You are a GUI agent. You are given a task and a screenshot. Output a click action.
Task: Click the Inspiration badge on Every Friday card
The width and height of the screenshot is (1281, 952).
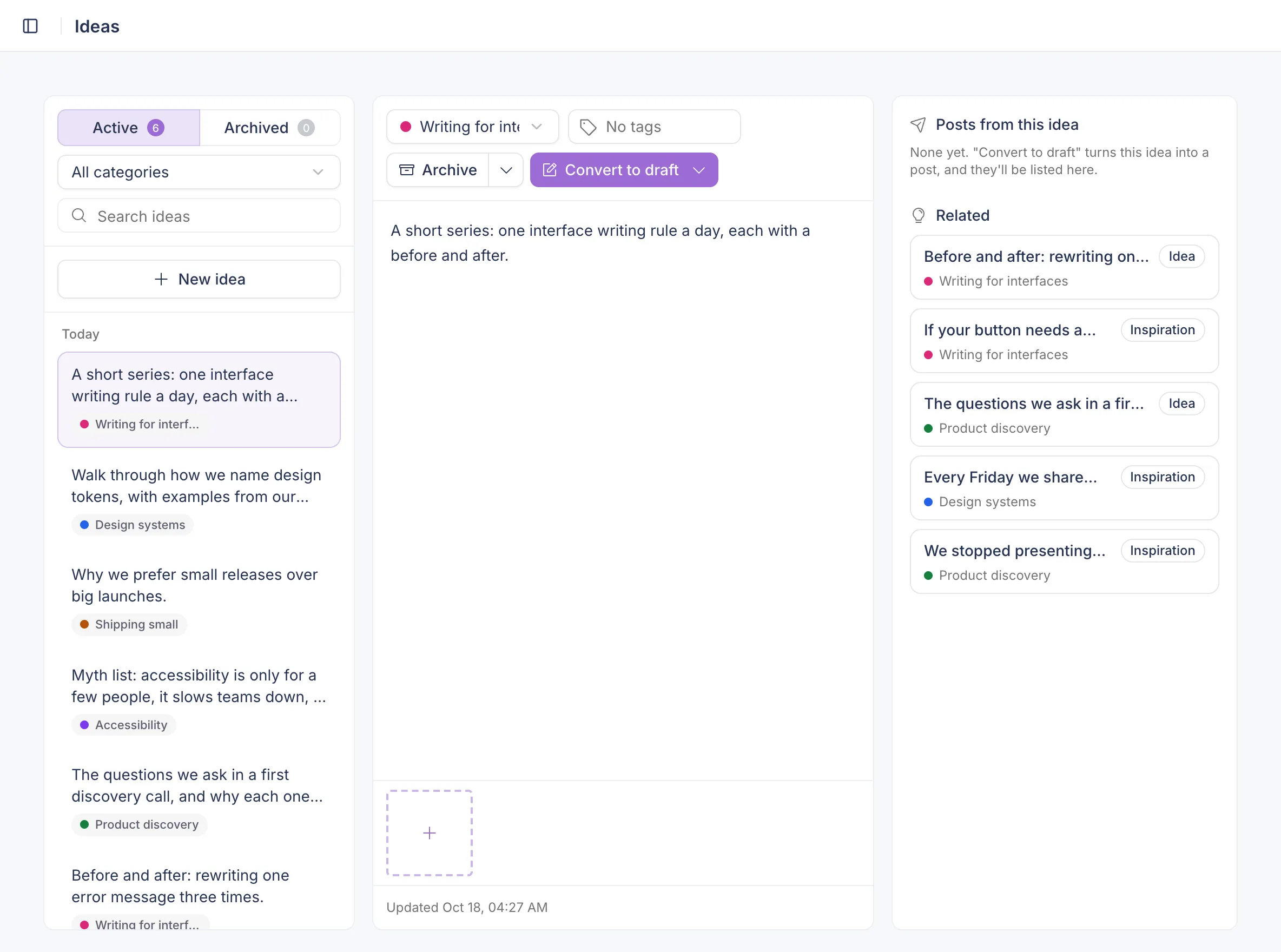pyautogui.click(x=1163, y=477)
